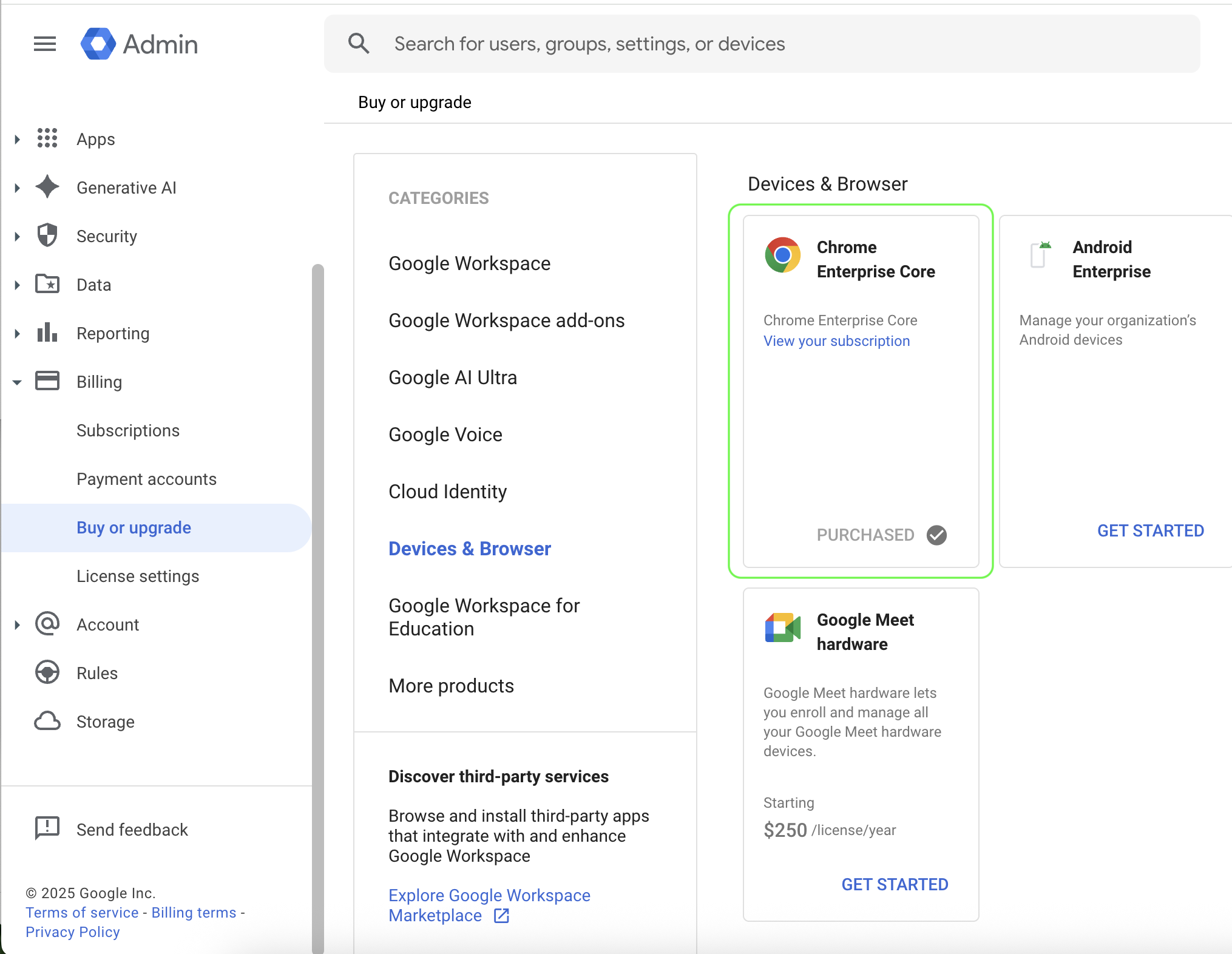
Task: Select Cloud Identity category
Action: [x=447, y=492]
